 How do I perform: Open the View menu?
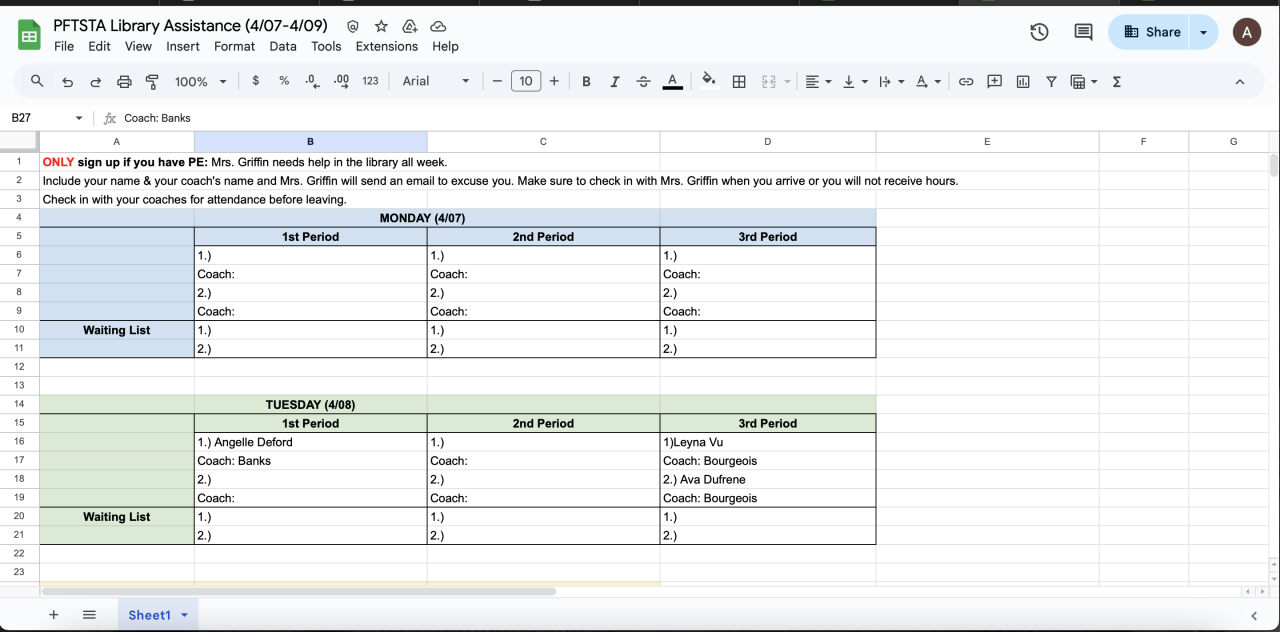pos(138,46)
